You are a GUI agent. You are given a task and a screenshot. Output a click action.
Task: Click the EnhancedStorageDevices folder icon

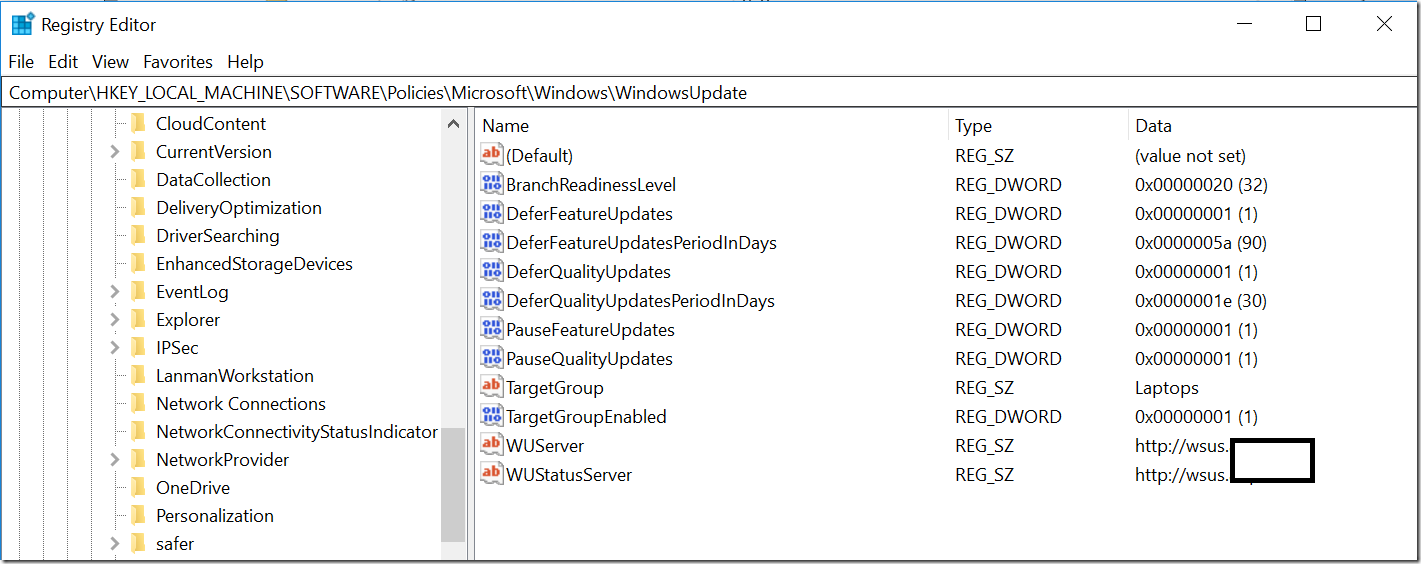pos(138,263)
